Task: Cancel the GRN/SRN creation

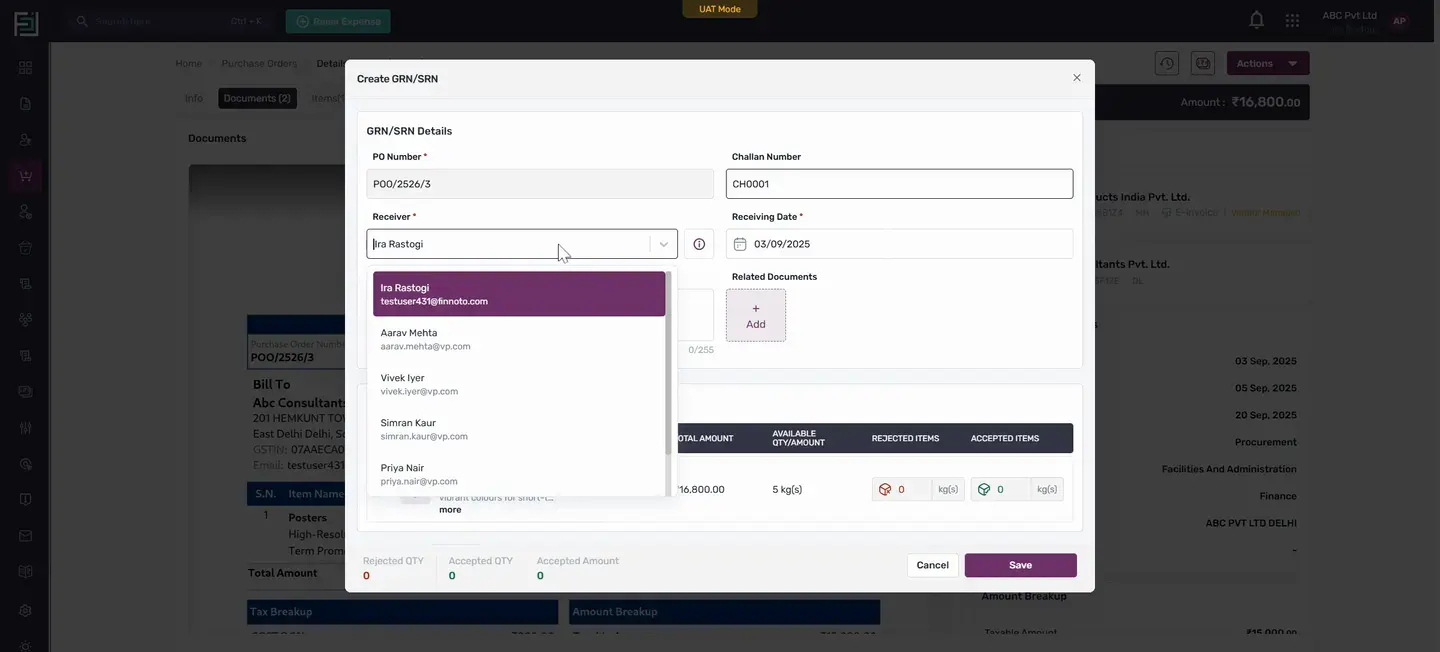Action: pos(932,565)
